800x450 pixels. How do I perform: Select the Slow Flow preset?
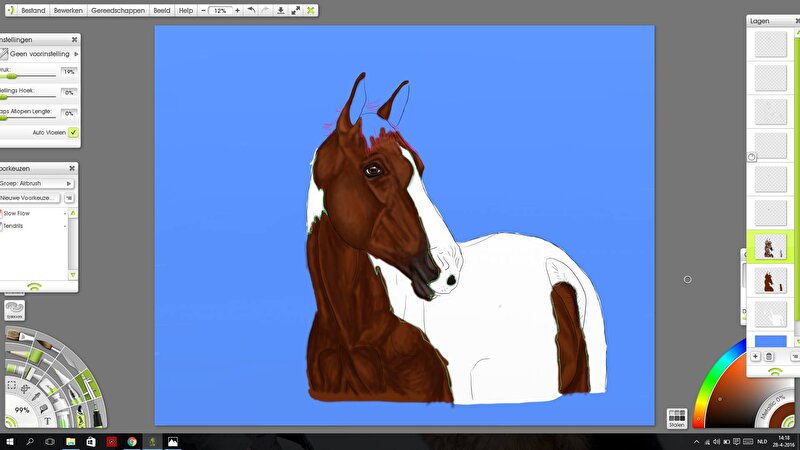(x=17, y=213)
